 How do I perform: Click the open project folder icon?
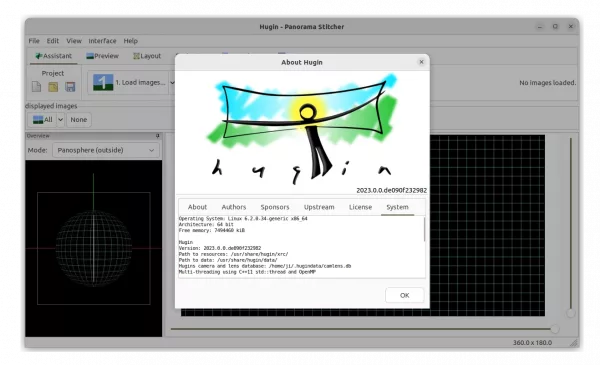pos(53,87)
